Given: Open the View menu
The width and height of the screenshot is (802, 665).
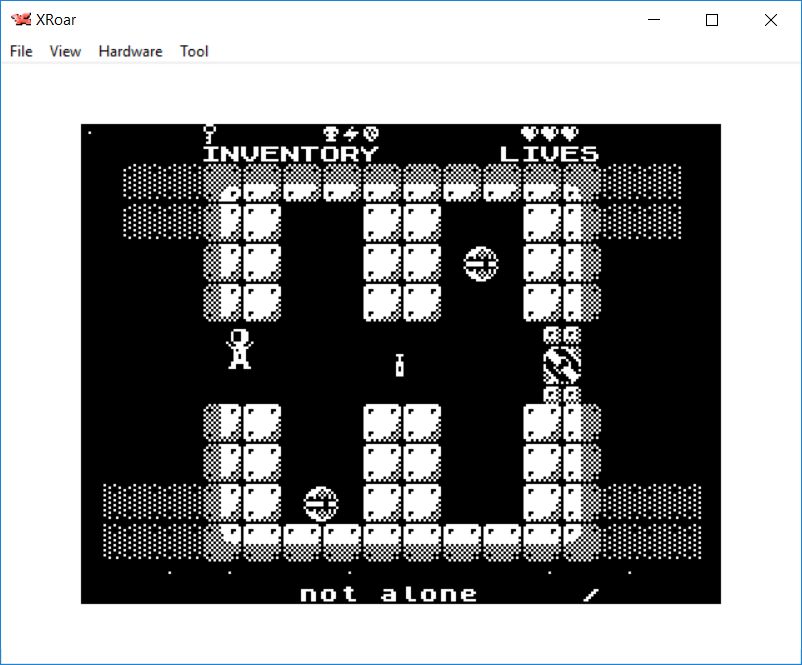Looking at the screenshot, I should pos(65,51).
